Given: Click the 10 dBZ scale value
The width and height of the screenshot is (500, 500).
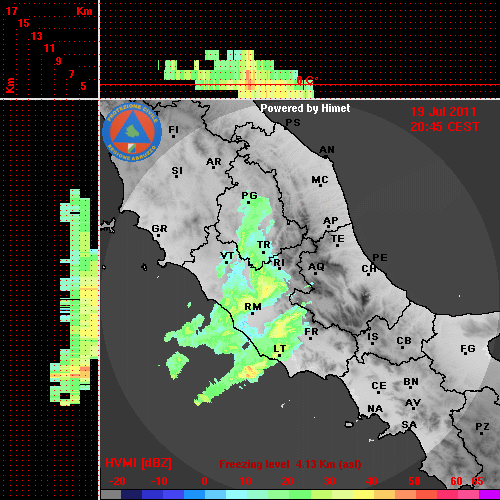Looking at the screenshot, I should coord(246,481).
